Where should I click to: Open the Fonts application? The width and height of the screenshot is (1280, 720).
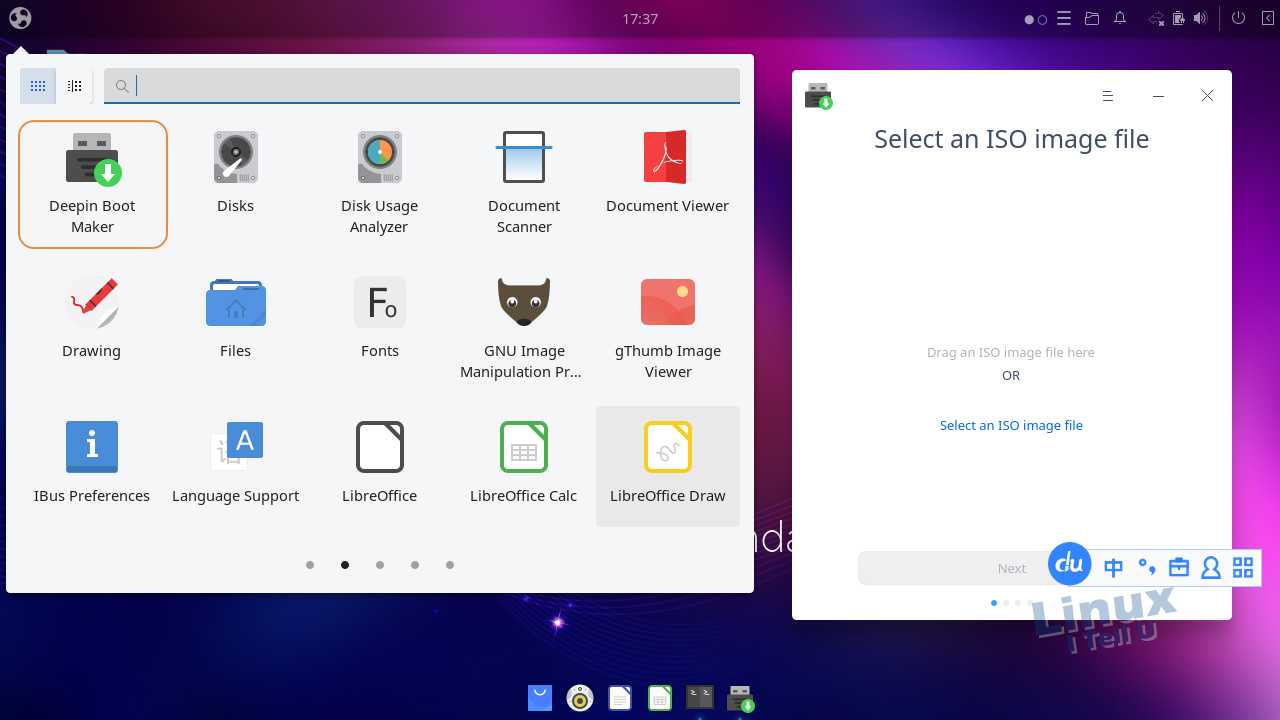click(x=379, y=320)
